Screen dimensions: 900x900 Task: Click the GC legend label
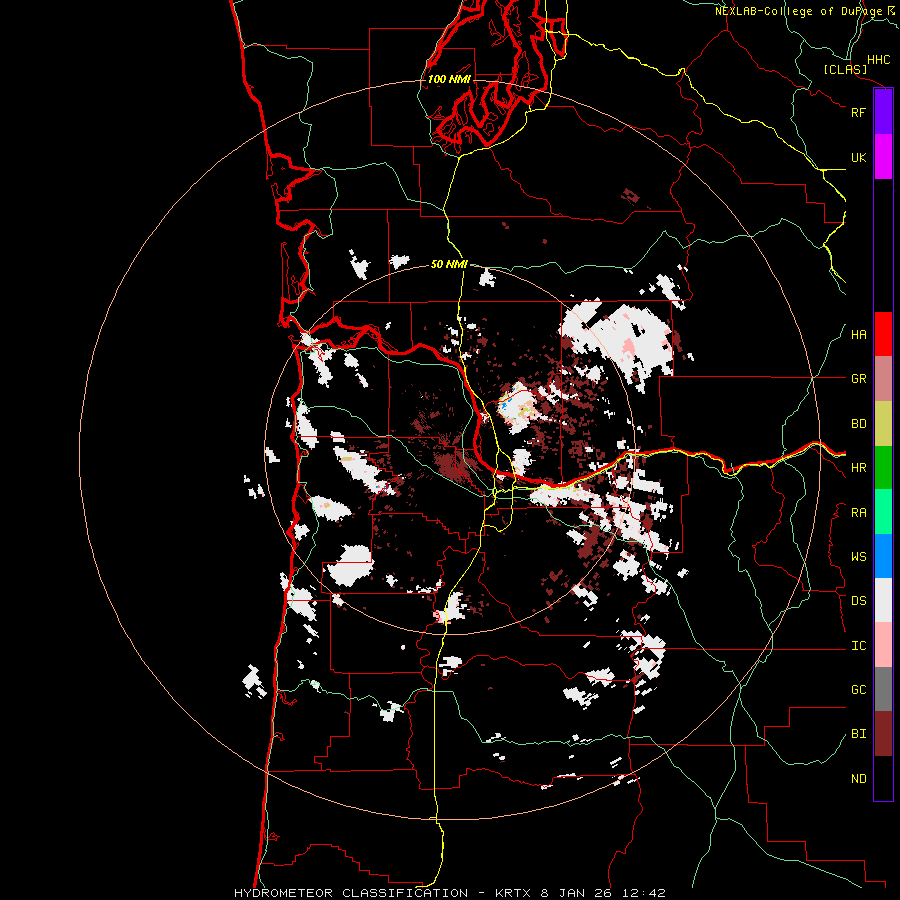pyautogui.click(x=859, y=690)
